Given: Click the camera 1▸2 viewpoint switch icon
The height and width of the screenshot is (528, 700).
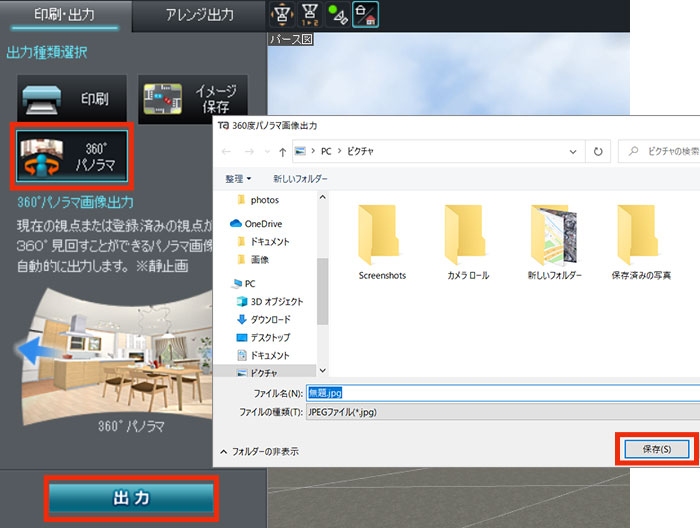Looking at the screenshot, I should tap(310, 15).
